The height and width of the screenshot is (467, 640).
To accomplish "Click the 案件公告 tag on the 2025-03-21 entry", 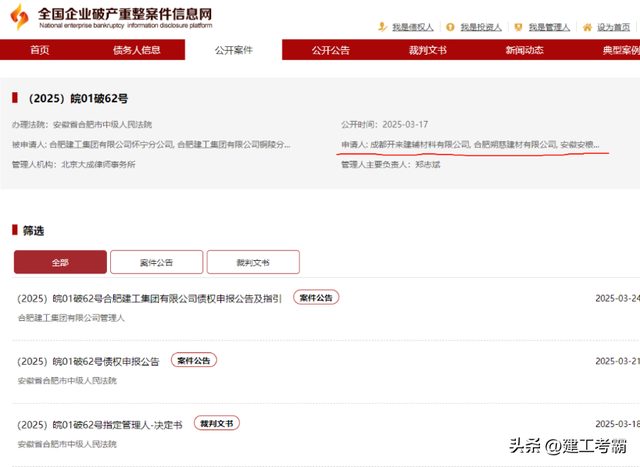I will click(x=193, y=360).
